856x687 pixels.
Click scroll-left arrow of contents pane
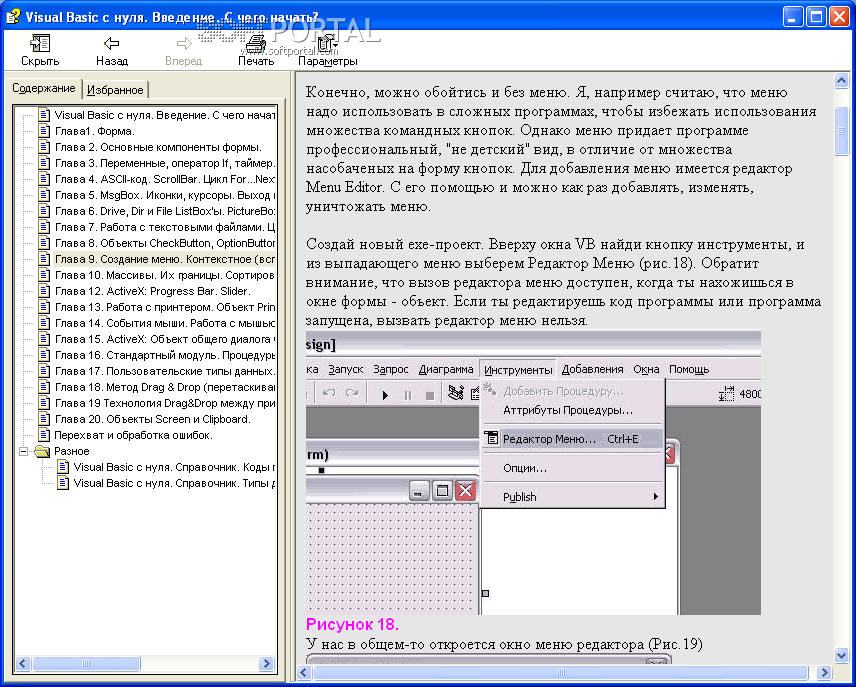click(x=22, y=664)
